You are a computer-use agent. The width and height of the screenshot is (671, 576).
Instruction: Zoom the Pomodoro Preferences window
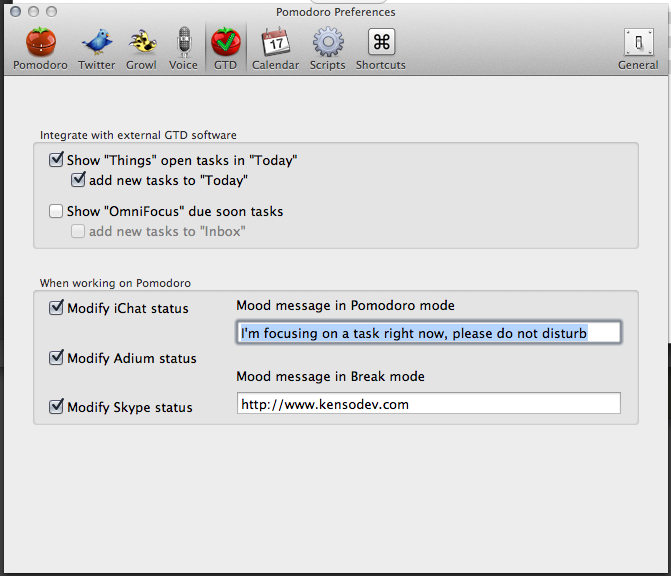coord(51,12)
